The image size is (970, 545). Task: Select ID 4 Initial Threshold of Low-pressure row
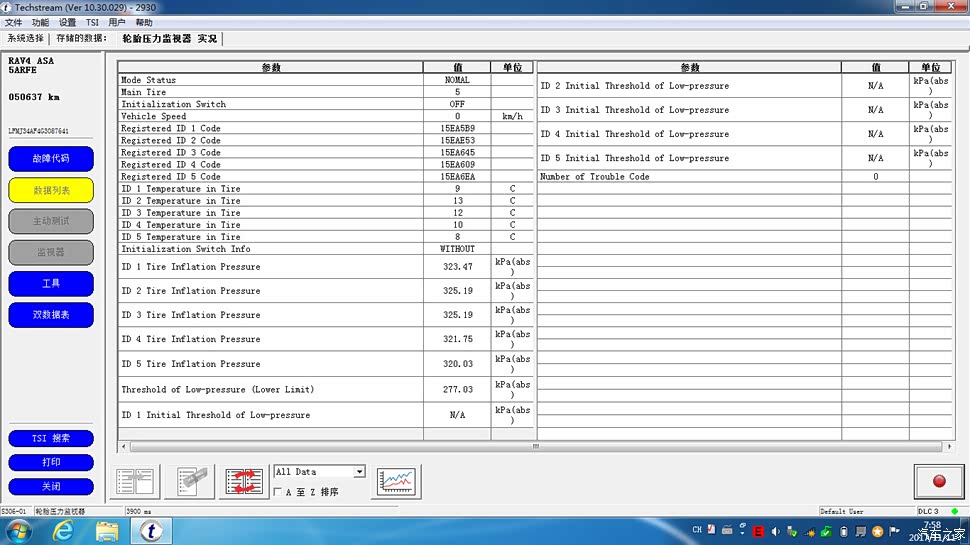click(x=744, y=134)
